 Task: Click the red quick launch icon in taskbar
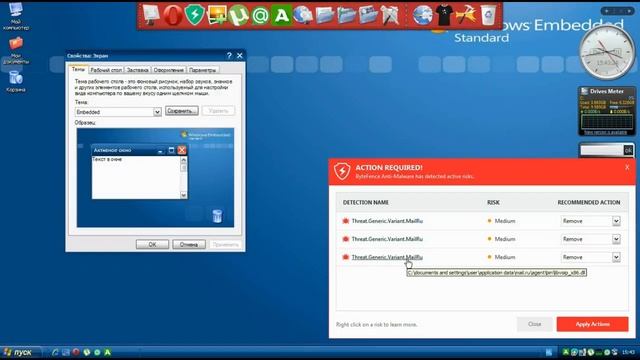pos(76,352)
